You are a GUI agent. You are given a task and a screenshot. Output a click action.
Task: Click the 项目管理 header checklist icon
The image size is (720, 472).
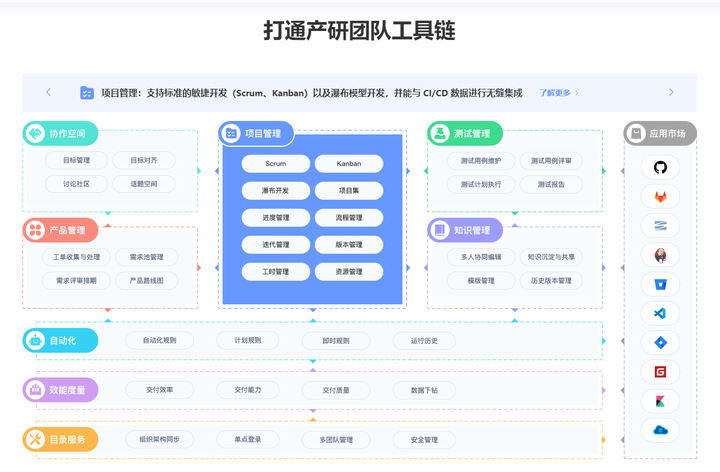231,134
